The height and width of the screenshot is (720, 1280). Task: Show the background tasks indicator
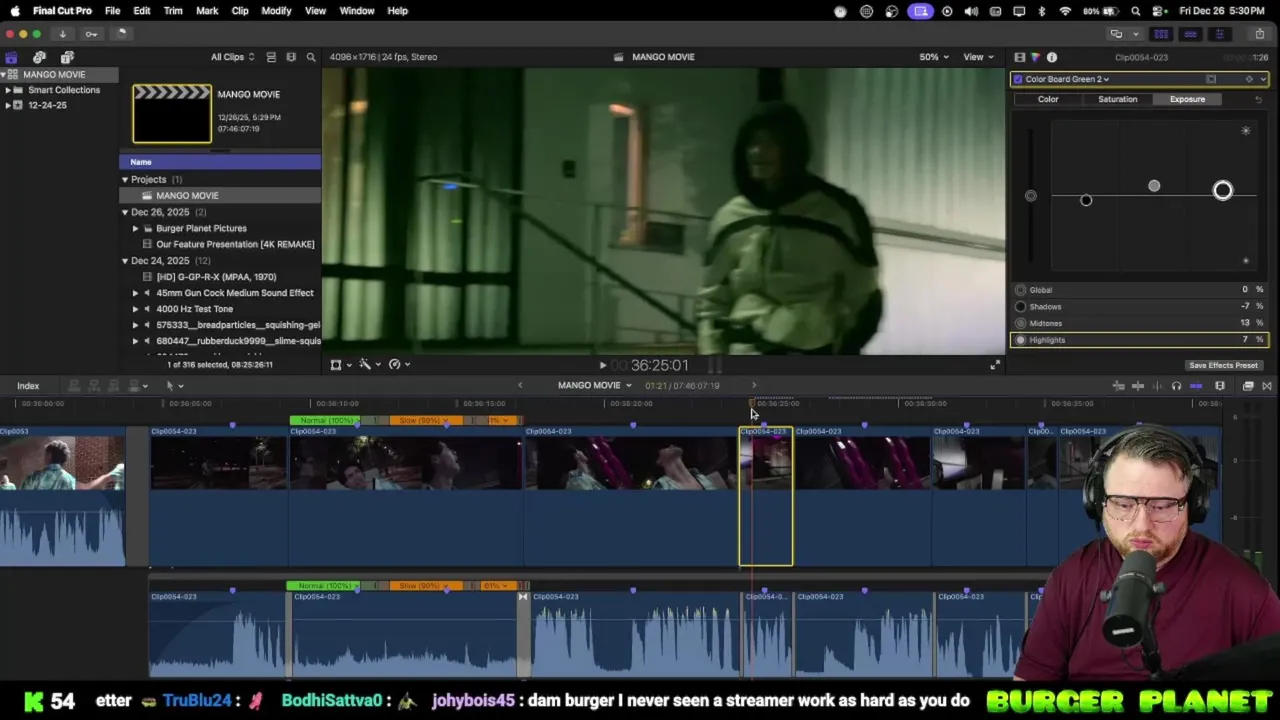[x=121, y=34]
